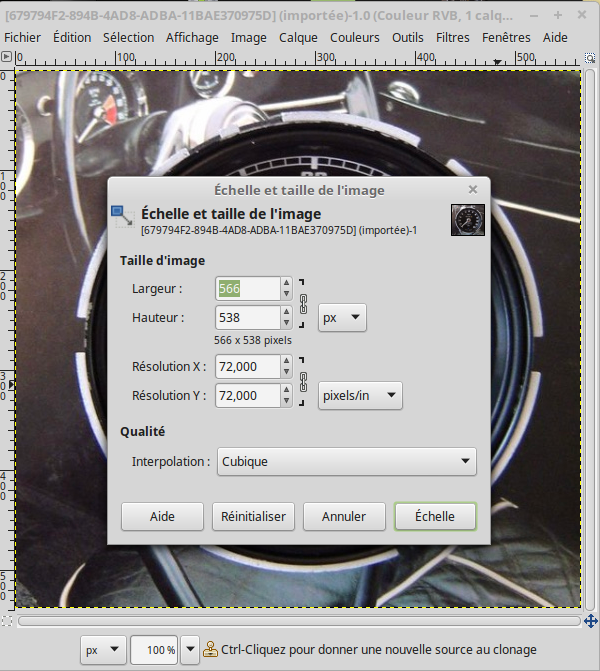Viewport: 600px width, 671px height.
Task: Open the Affichage menu
Action: coord(192,38)
